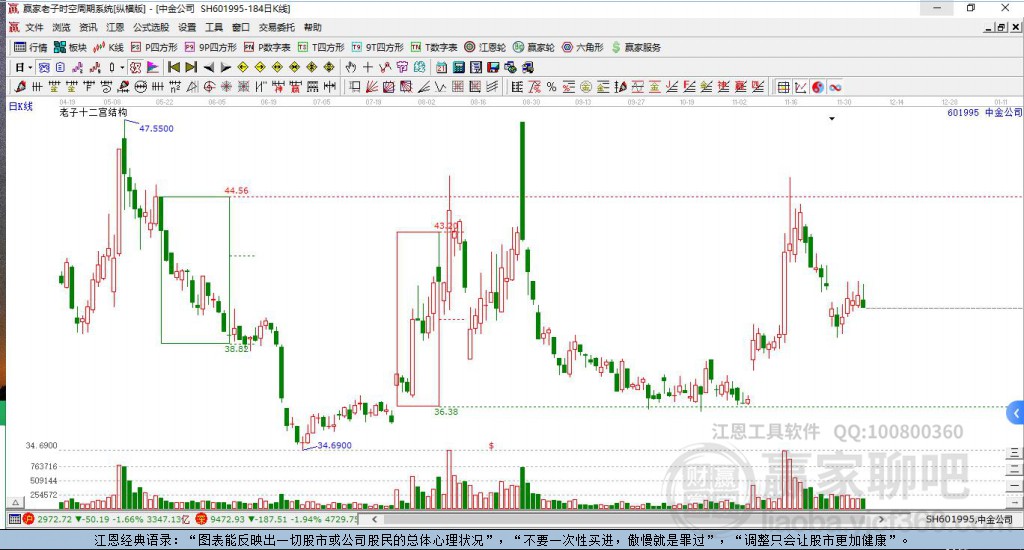This screenshot has height=550, width=1024.
Task: Click the 六角形 toolbar button
Action: coord(583,47)
